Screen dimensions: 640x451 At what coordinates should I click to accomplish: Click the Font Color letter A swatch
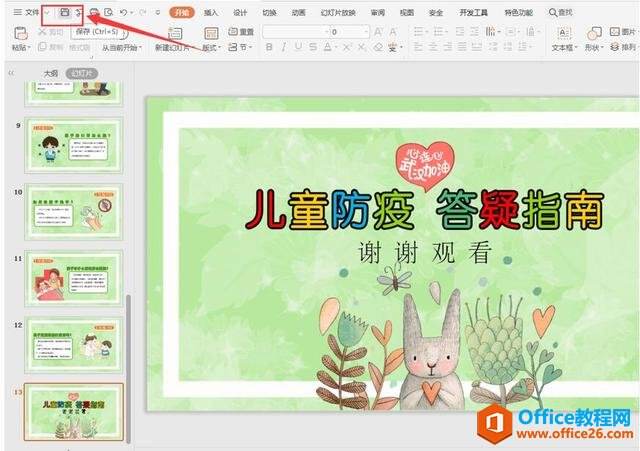click(327, 47)
